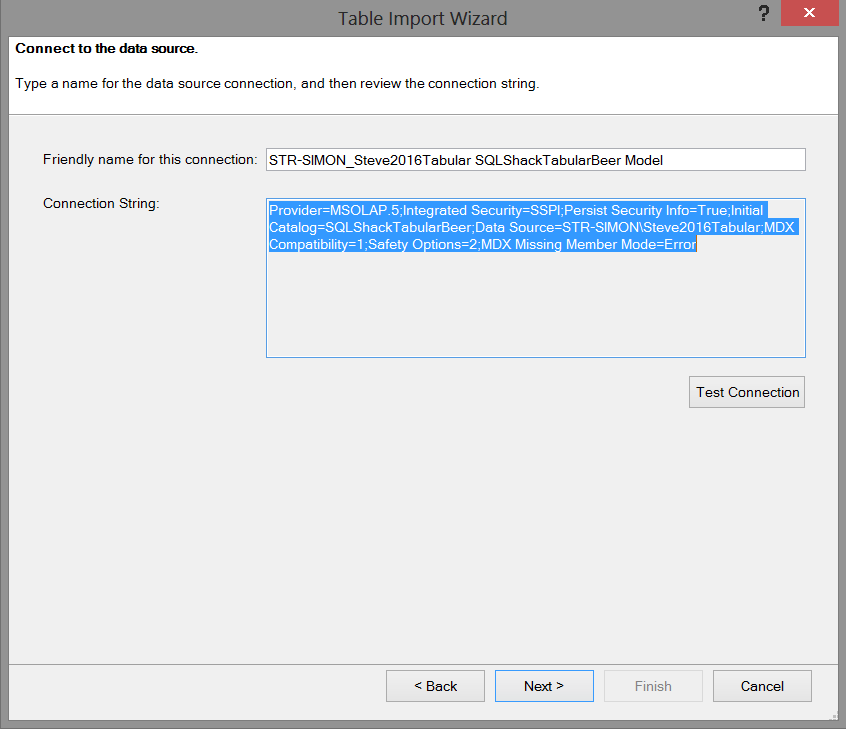The image size is (846, 729).
Task: Click the 'Friendly name for this connection' label
Action: (150, 160)
